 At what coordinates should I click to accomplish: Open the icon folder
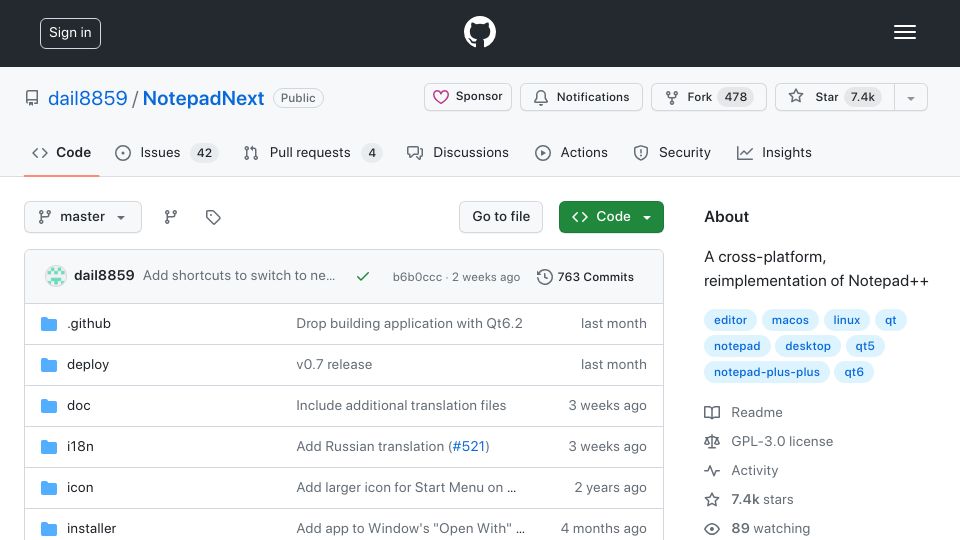[80, 487]
